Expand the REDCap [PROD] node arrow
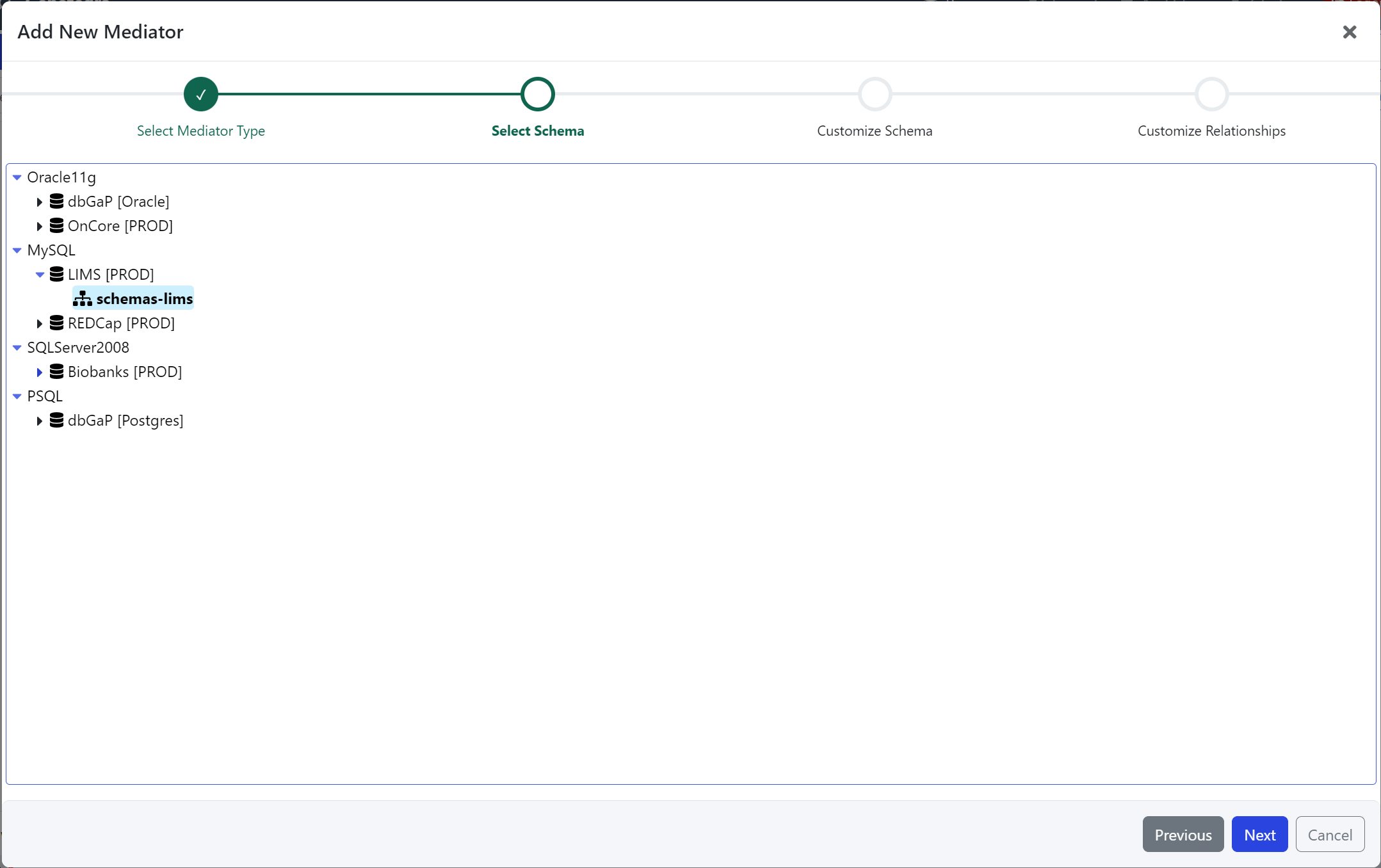Viewport: 1381px width, 868px height. point(40,324)
